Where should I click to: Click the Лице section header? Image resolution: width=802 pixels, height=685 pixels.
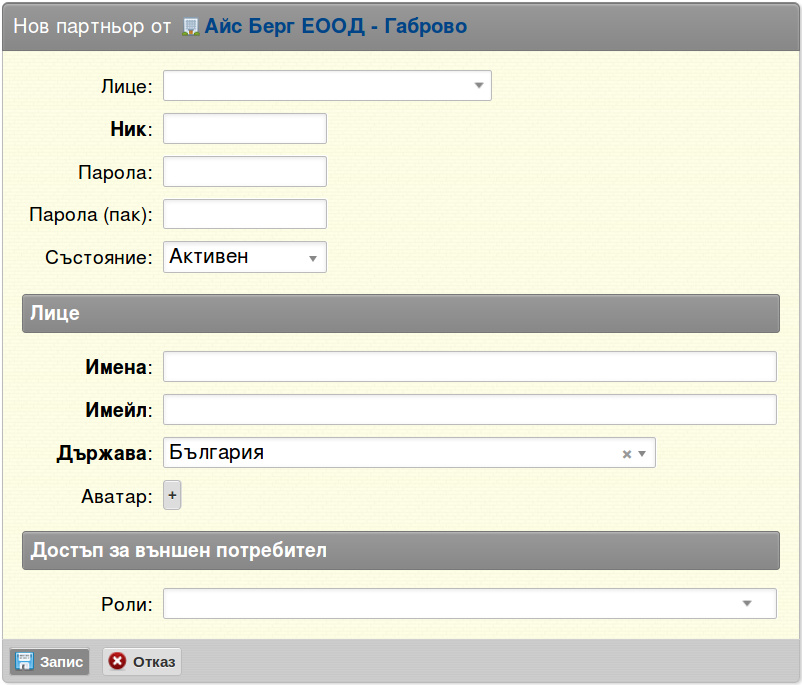(x=400, y=314)
